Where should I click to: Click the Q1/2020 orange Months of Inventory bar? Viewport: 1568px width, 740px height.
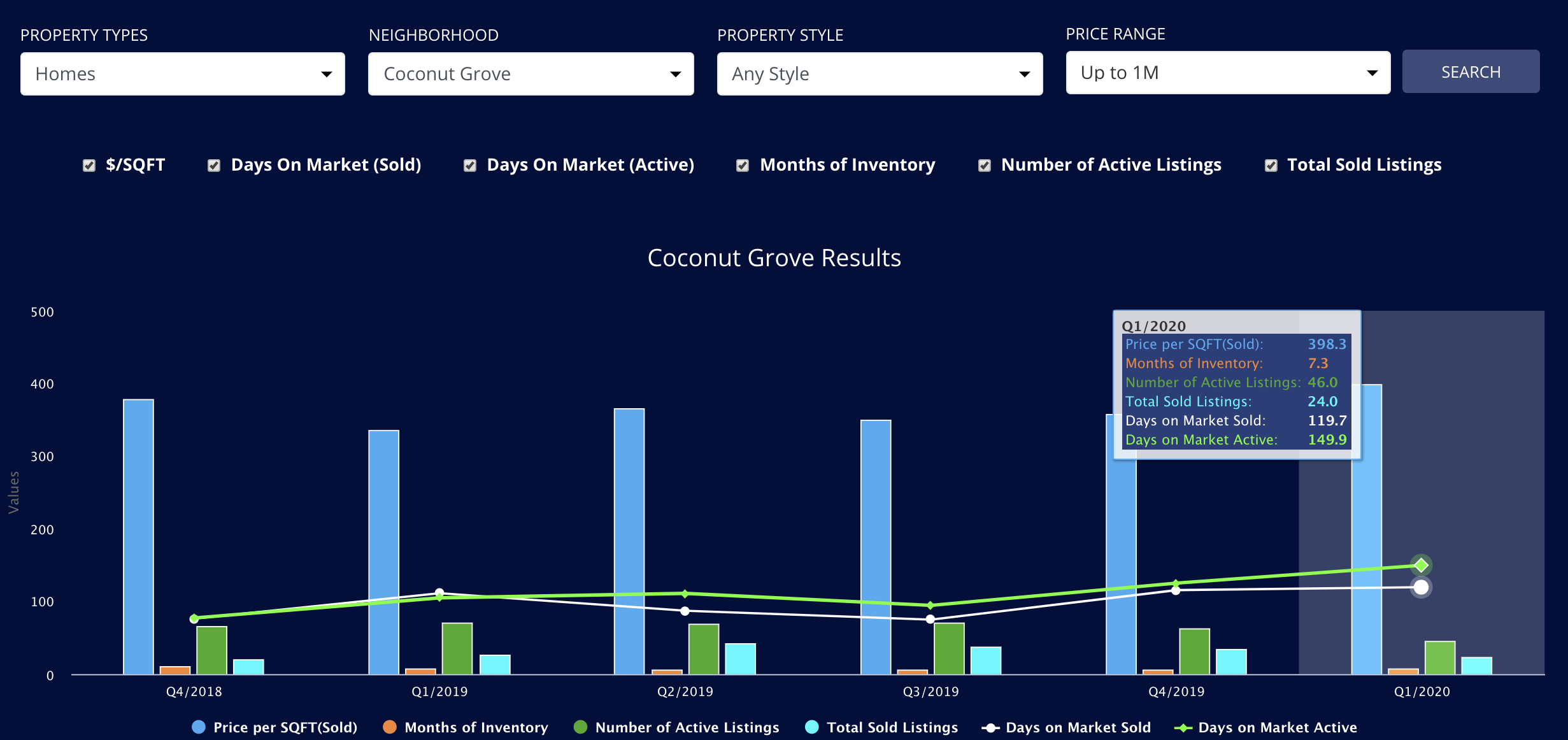1403,671
